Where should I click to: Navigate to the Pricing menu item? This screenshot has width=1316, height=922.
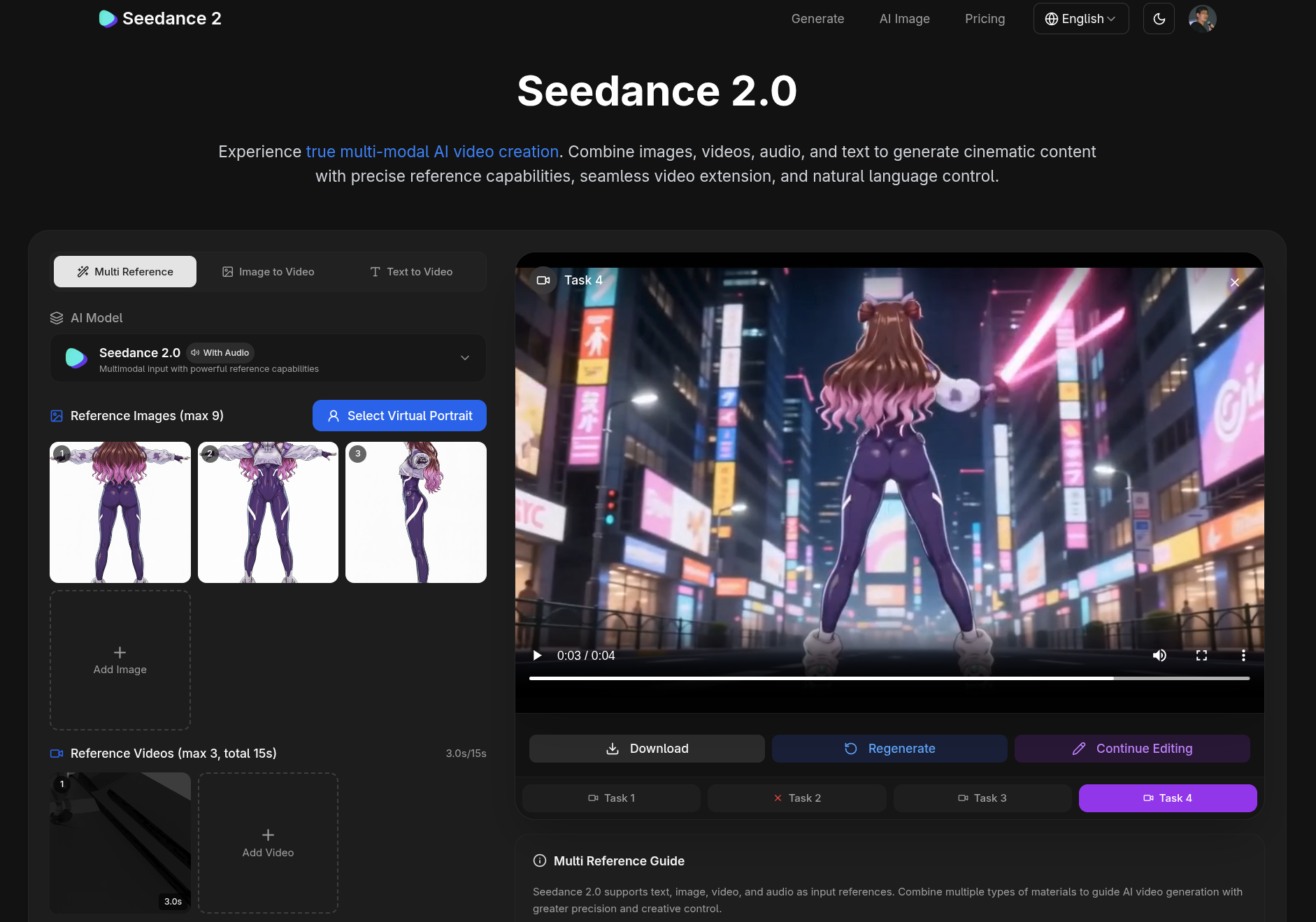985,19
